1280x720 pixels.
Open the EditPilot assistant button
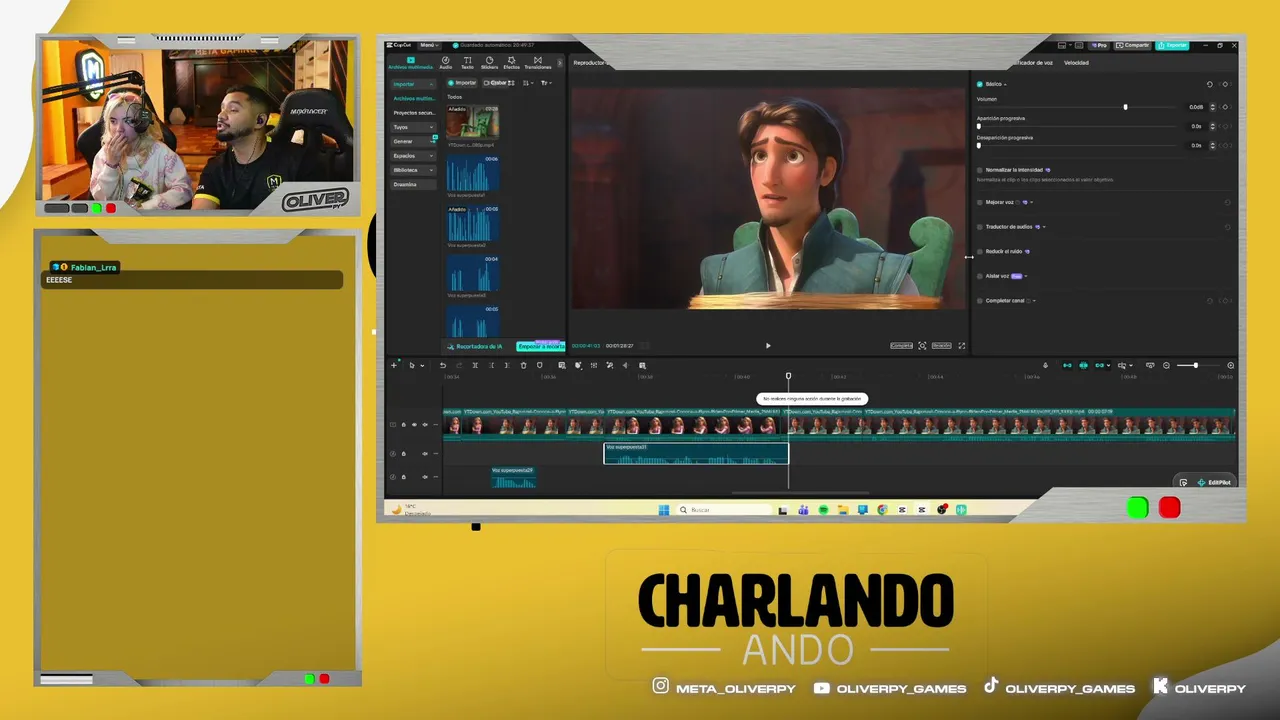[x=1214, y=482]
